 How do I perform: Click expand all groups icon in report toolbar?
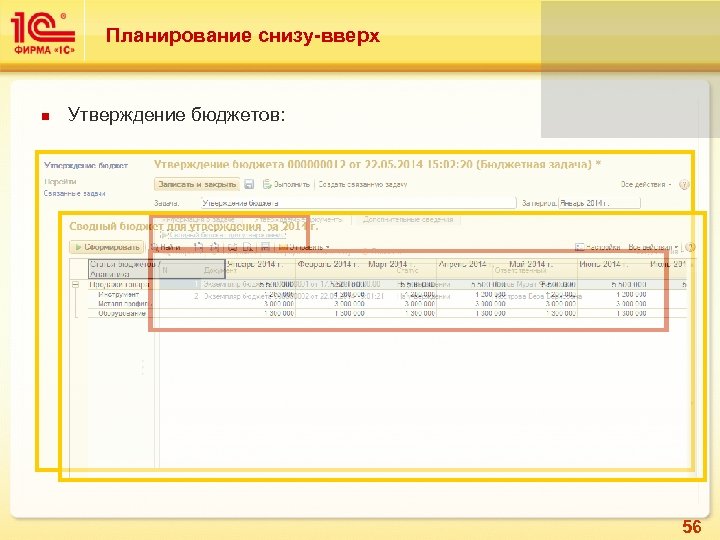pyautogui.click(x=198, y=248)
